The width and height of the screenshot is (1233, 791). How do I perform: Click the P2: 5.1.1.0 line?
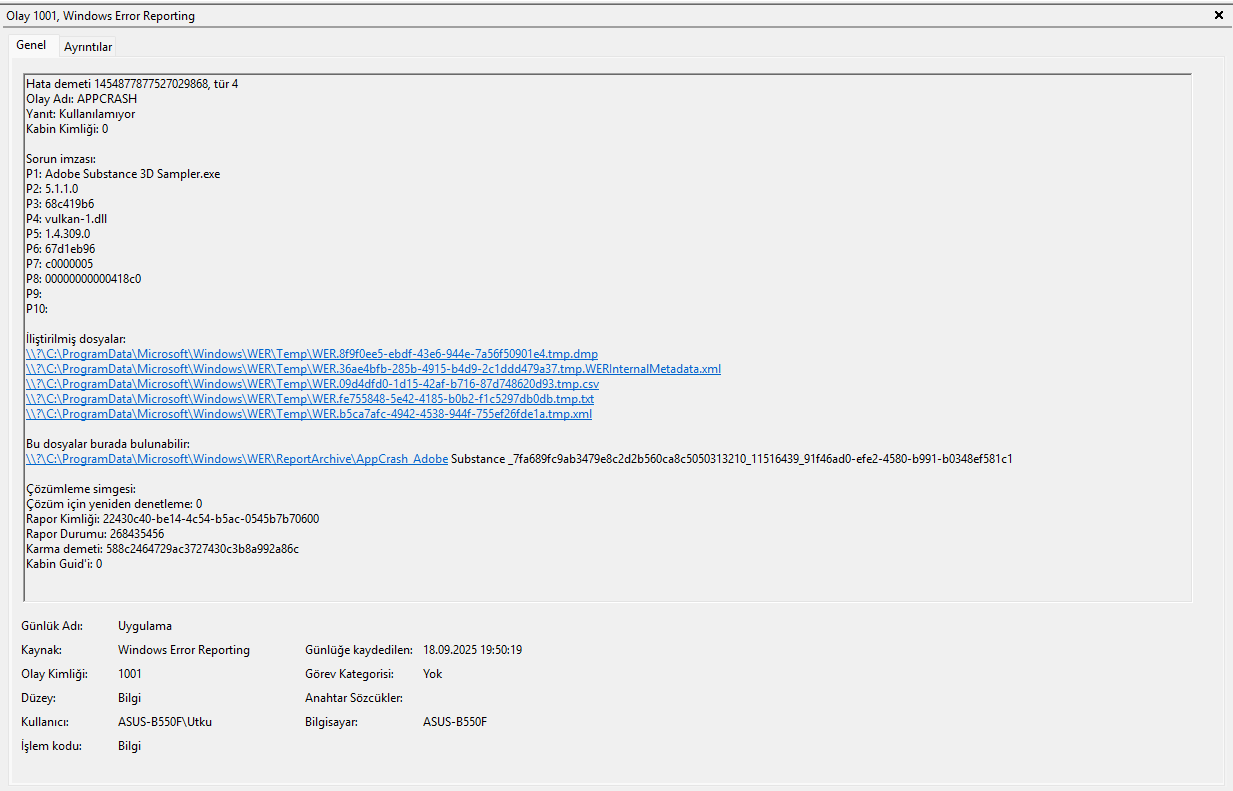[52, 189]
